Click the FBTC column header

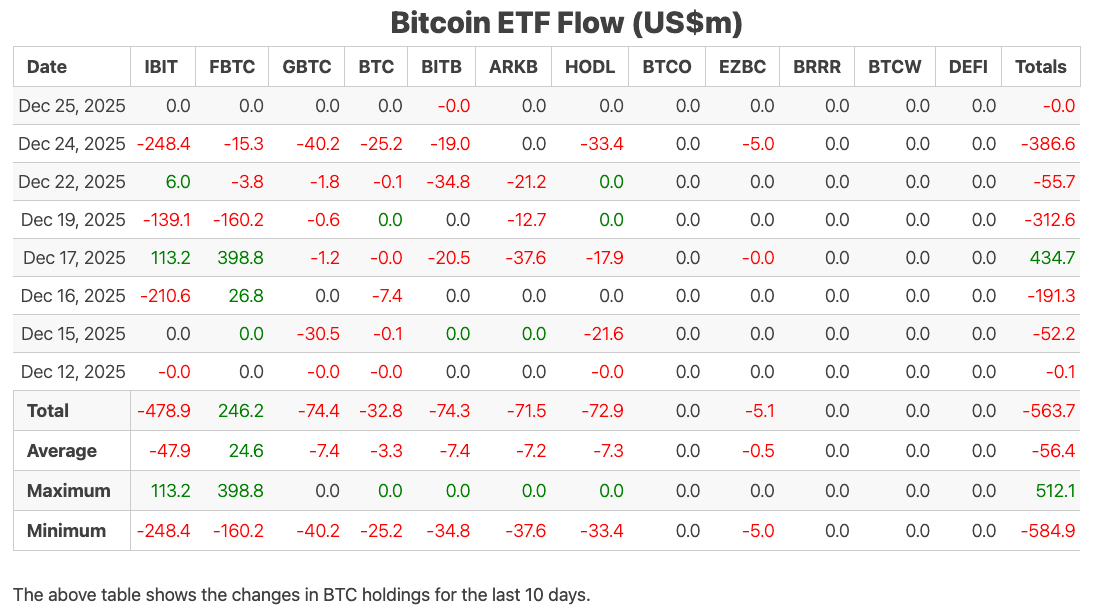coord(232,67)
